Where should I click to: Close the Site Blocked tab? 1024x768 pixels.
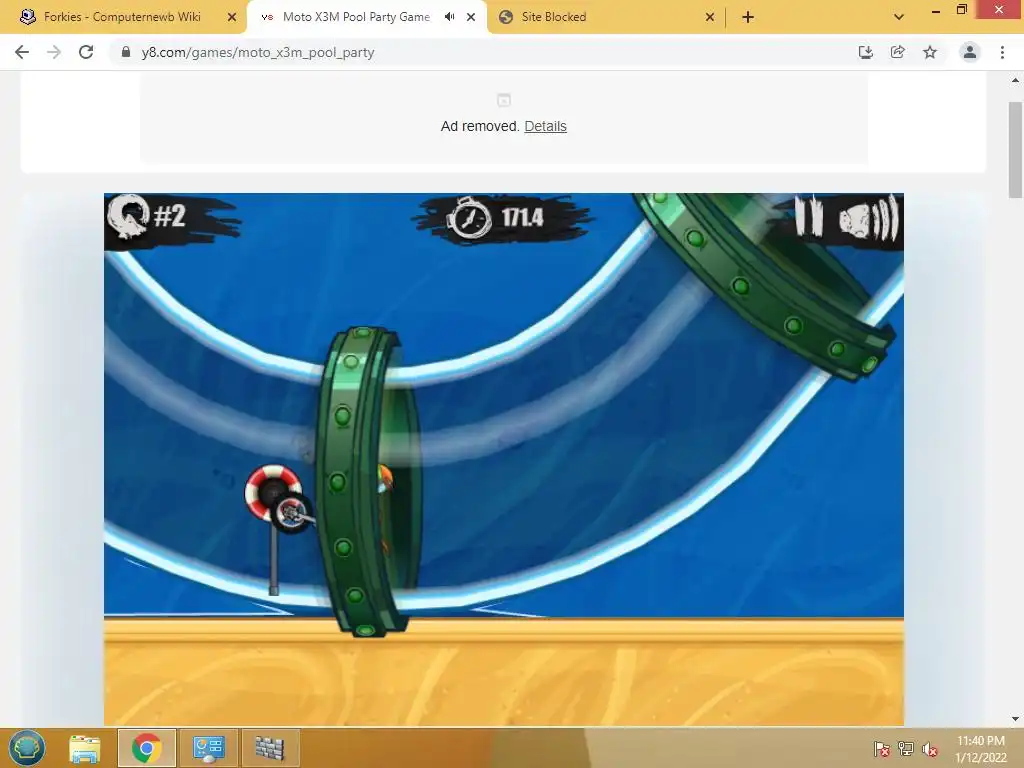[710, 17]
